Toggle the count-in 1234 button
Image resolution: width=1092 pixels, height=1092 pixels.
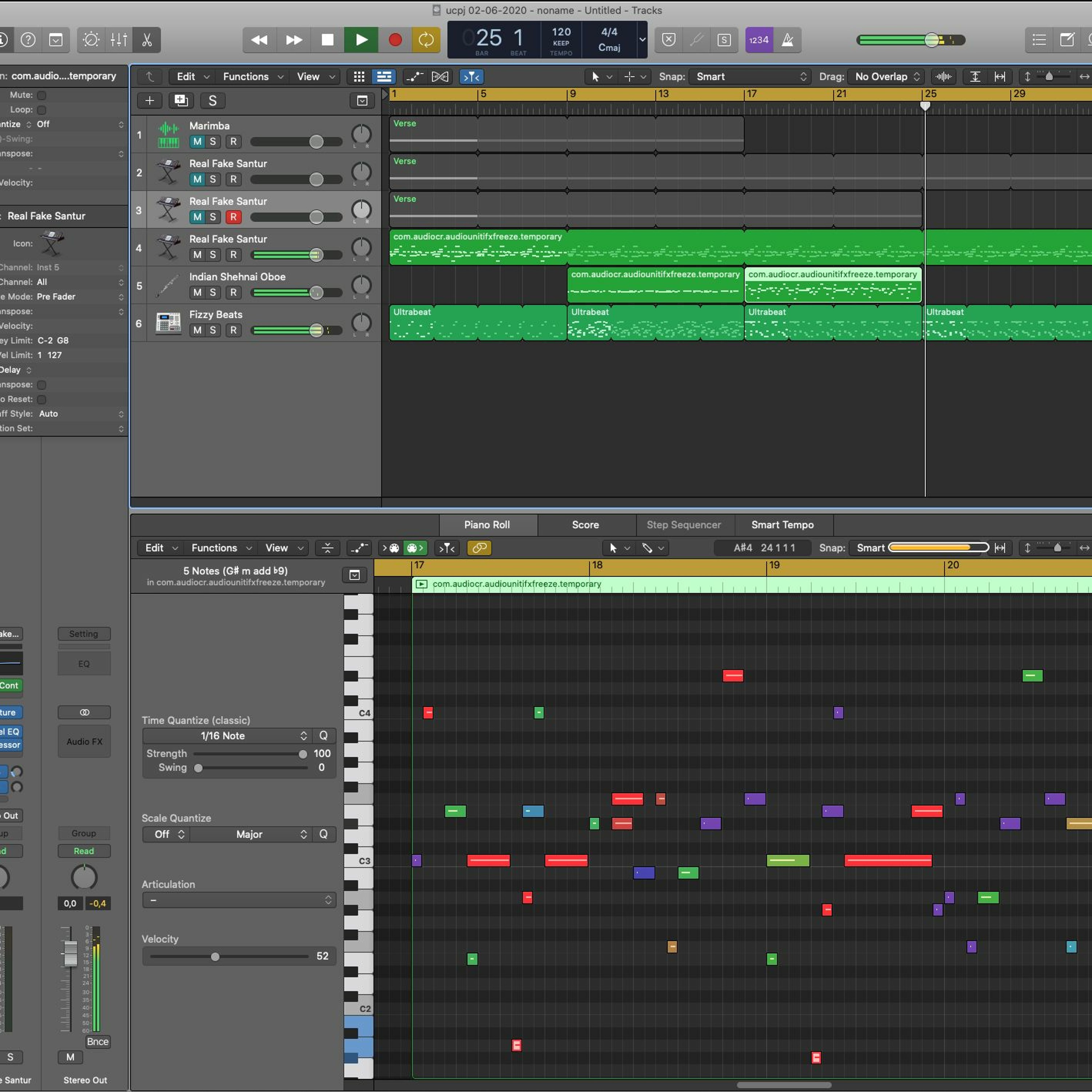tap(759, 40)
